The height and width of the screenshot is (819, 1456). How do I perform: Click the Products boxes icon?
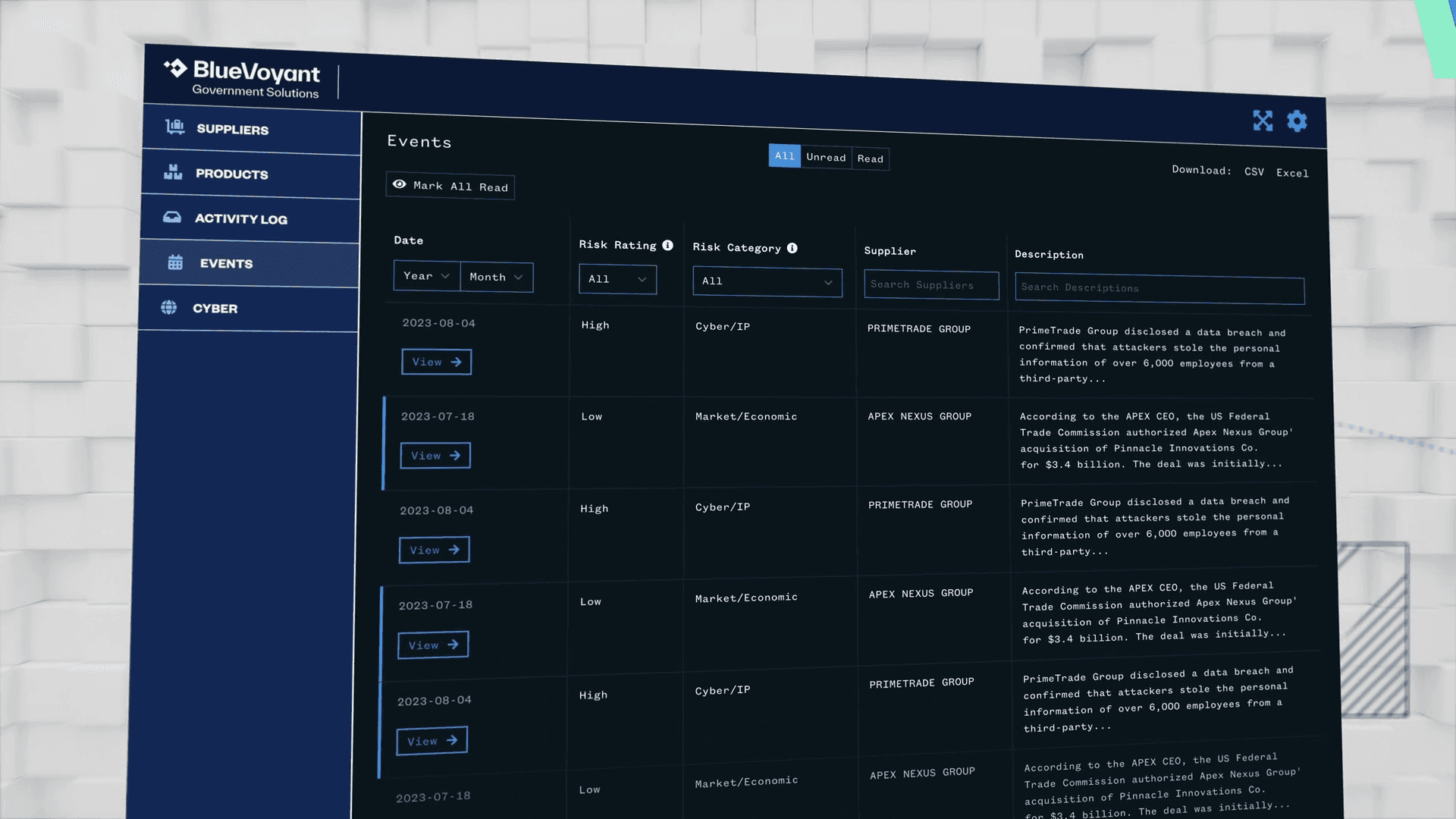(x=173, y=172)
